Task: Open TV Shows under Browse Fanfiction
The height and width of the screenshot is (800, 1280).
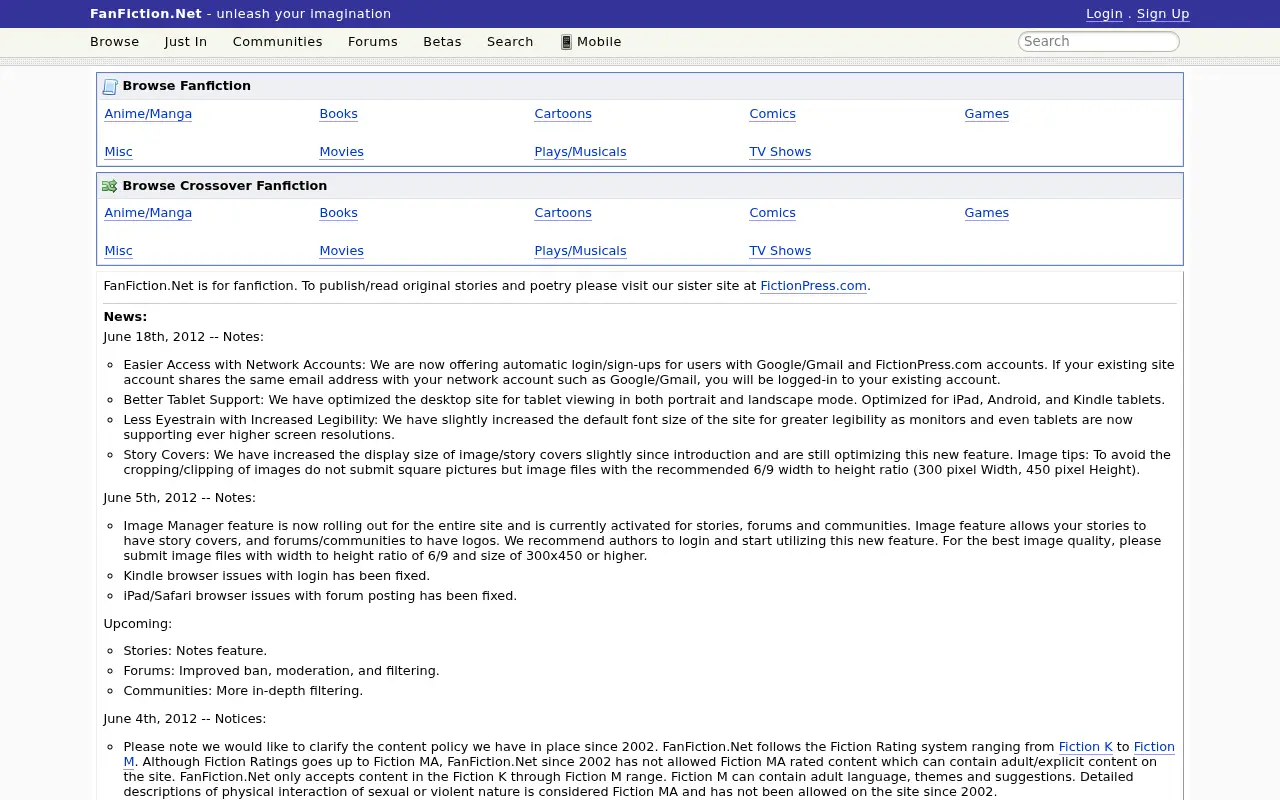Action: click(x=780, y=152)
